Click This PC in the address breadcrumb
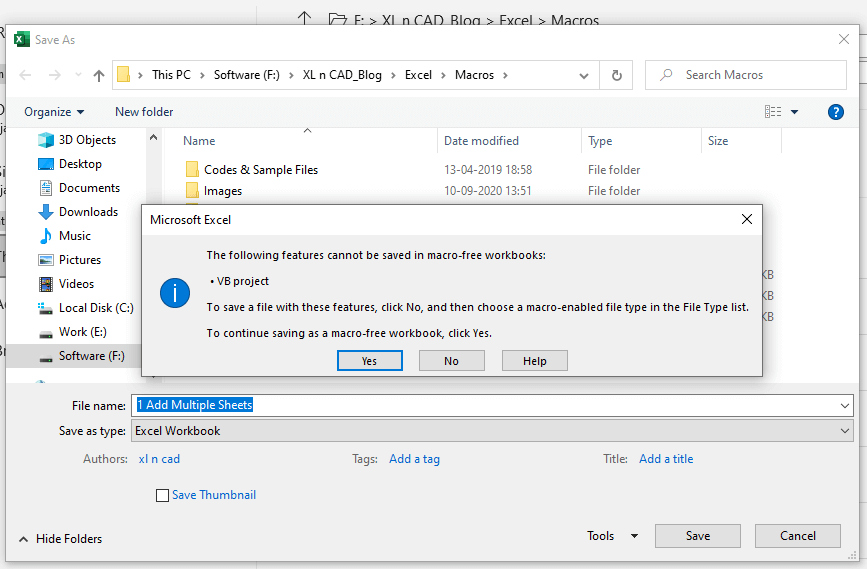 tap(171, 75)
